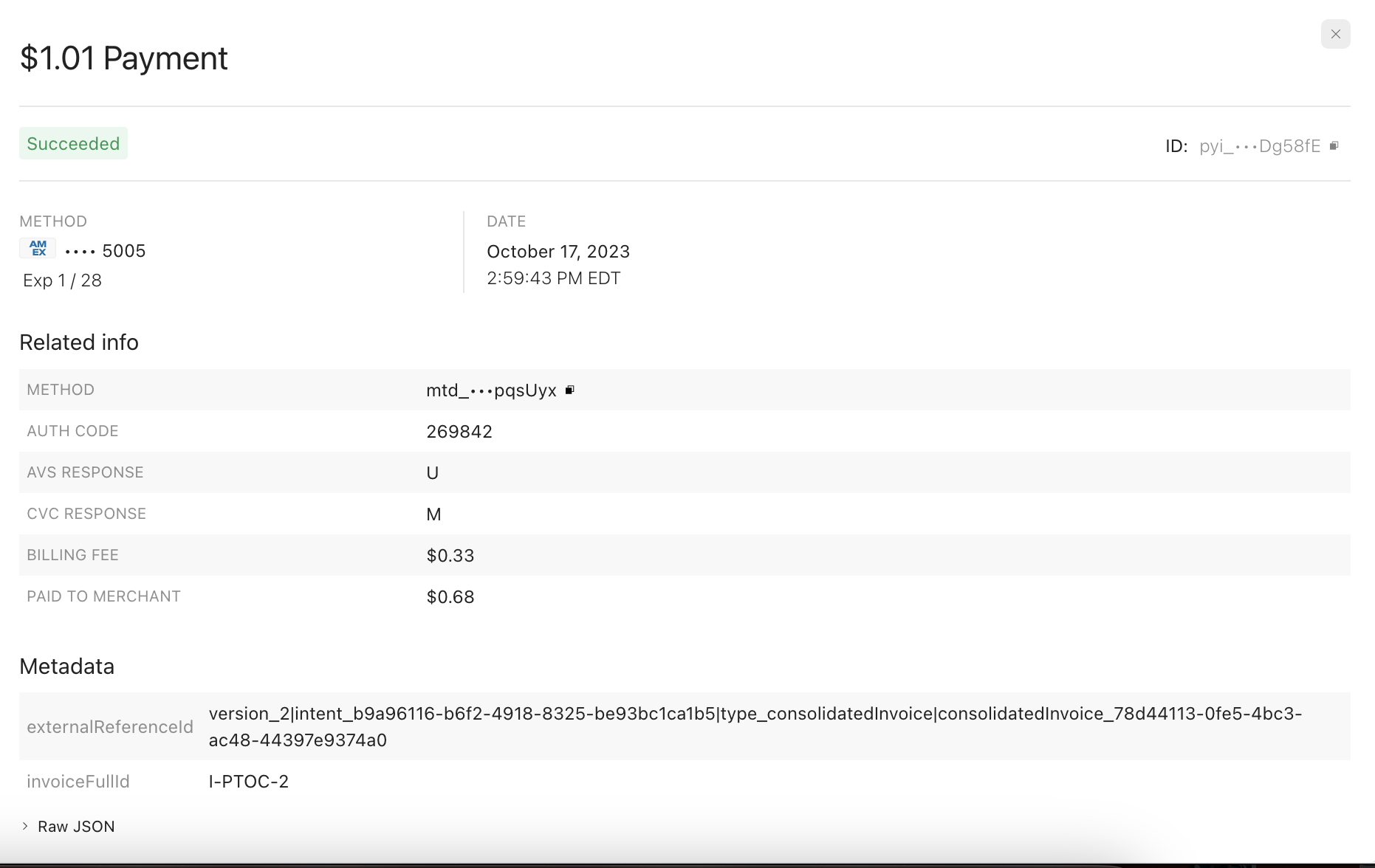Select the Metadata section header
Image resolution: width=1375 pixels, height=868 pixels.
pos(67,666)
